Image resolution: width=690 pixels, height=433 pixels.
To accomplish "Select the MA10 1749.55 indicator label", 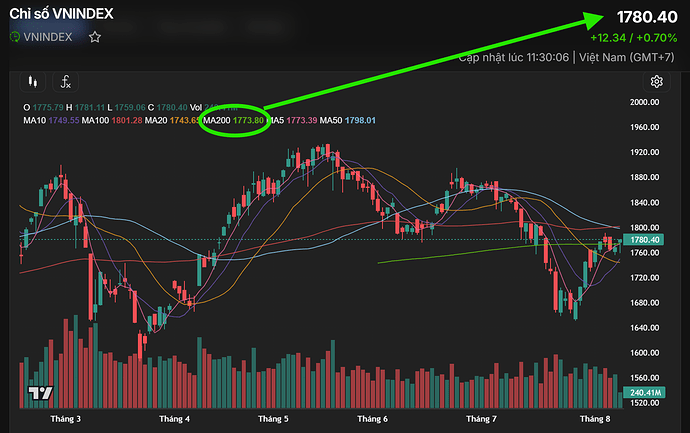I will pyautogui.click(x=51, y=120).
